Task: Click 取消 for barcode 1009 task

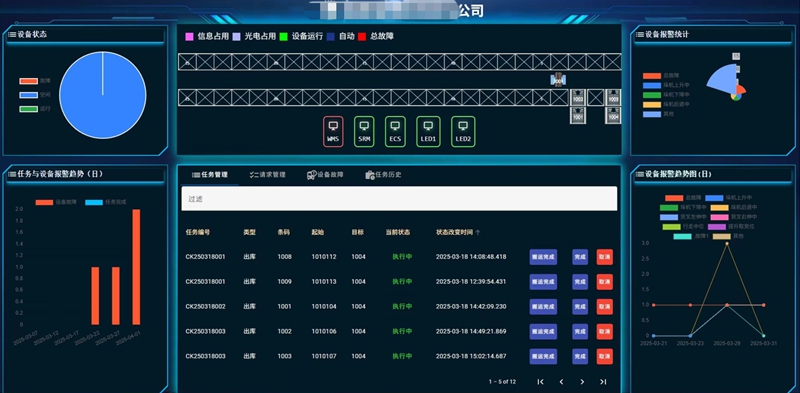Action: [605, 282]
